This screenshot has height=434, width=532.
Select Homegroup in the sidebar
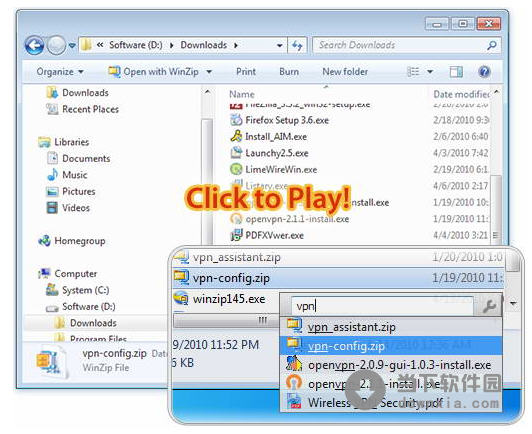coord(72,241)
